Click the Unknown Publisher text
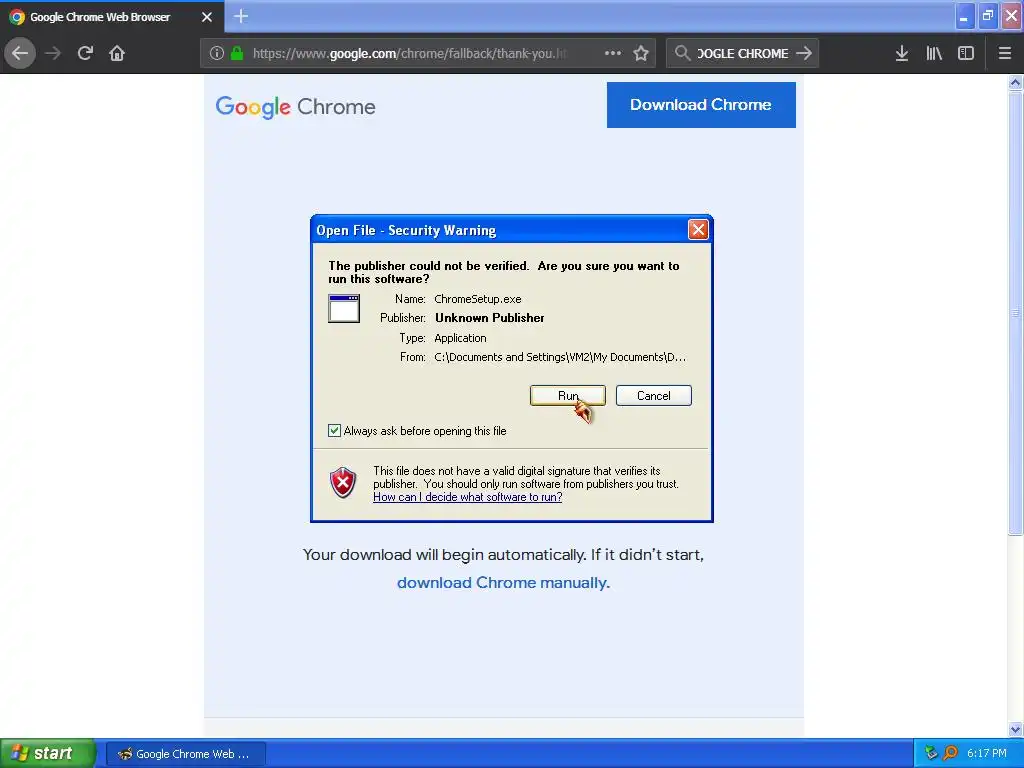1024x768 pixels. [490, 318]
